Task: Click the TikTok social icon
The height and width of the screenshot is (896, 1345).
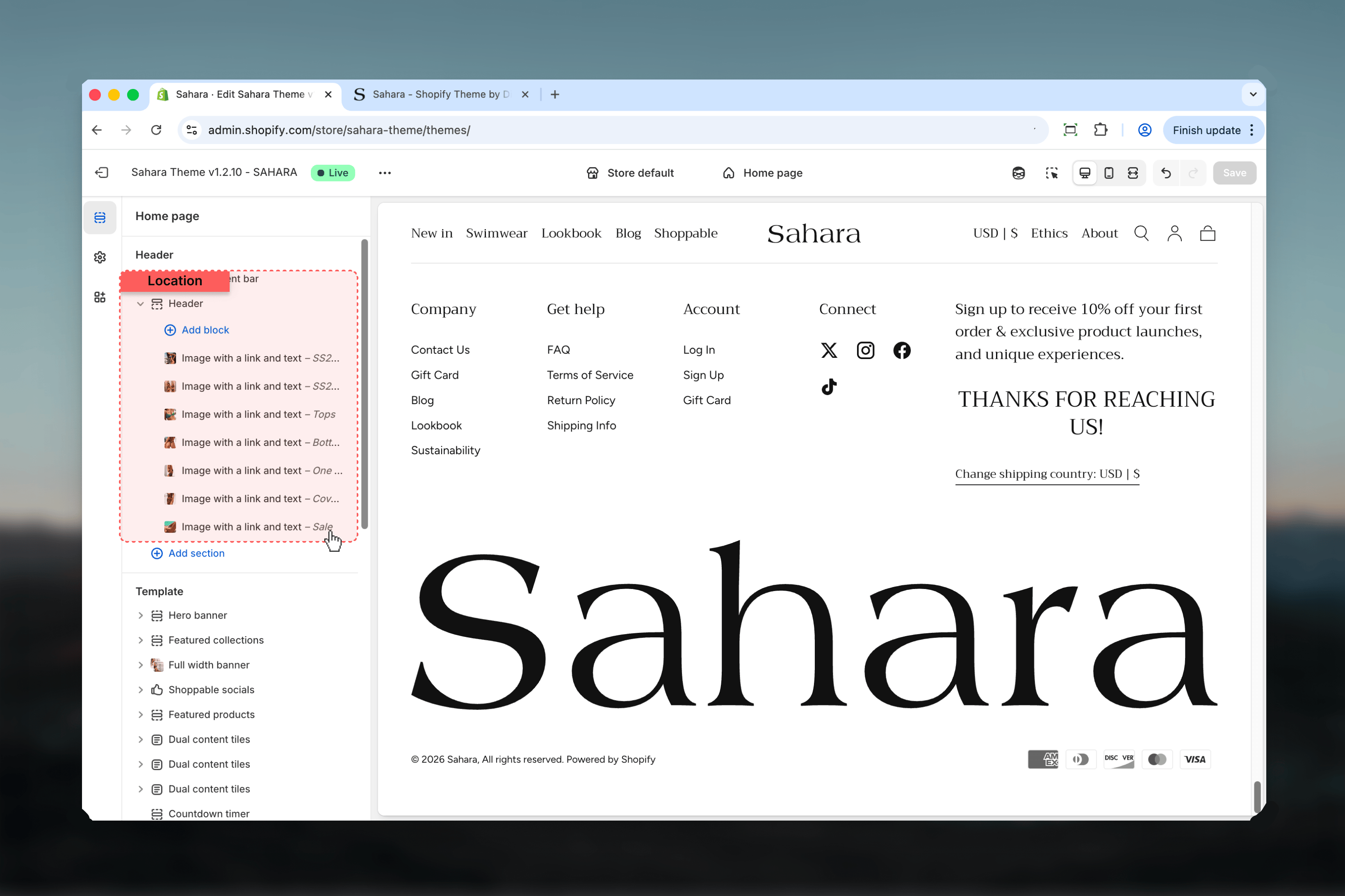Action: [830, 387]
